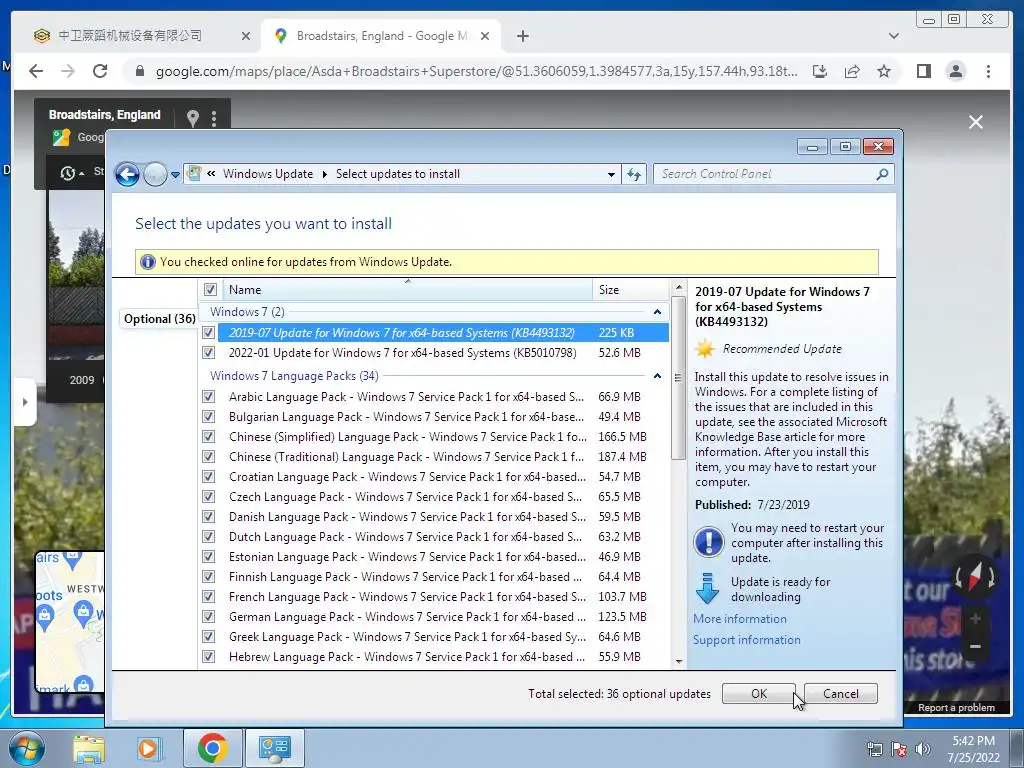This screenshot has width=1024, height=768.
Task: Uncheck Chinese (Simplified) Language Pack checkbox
Action: pos(208,436)
